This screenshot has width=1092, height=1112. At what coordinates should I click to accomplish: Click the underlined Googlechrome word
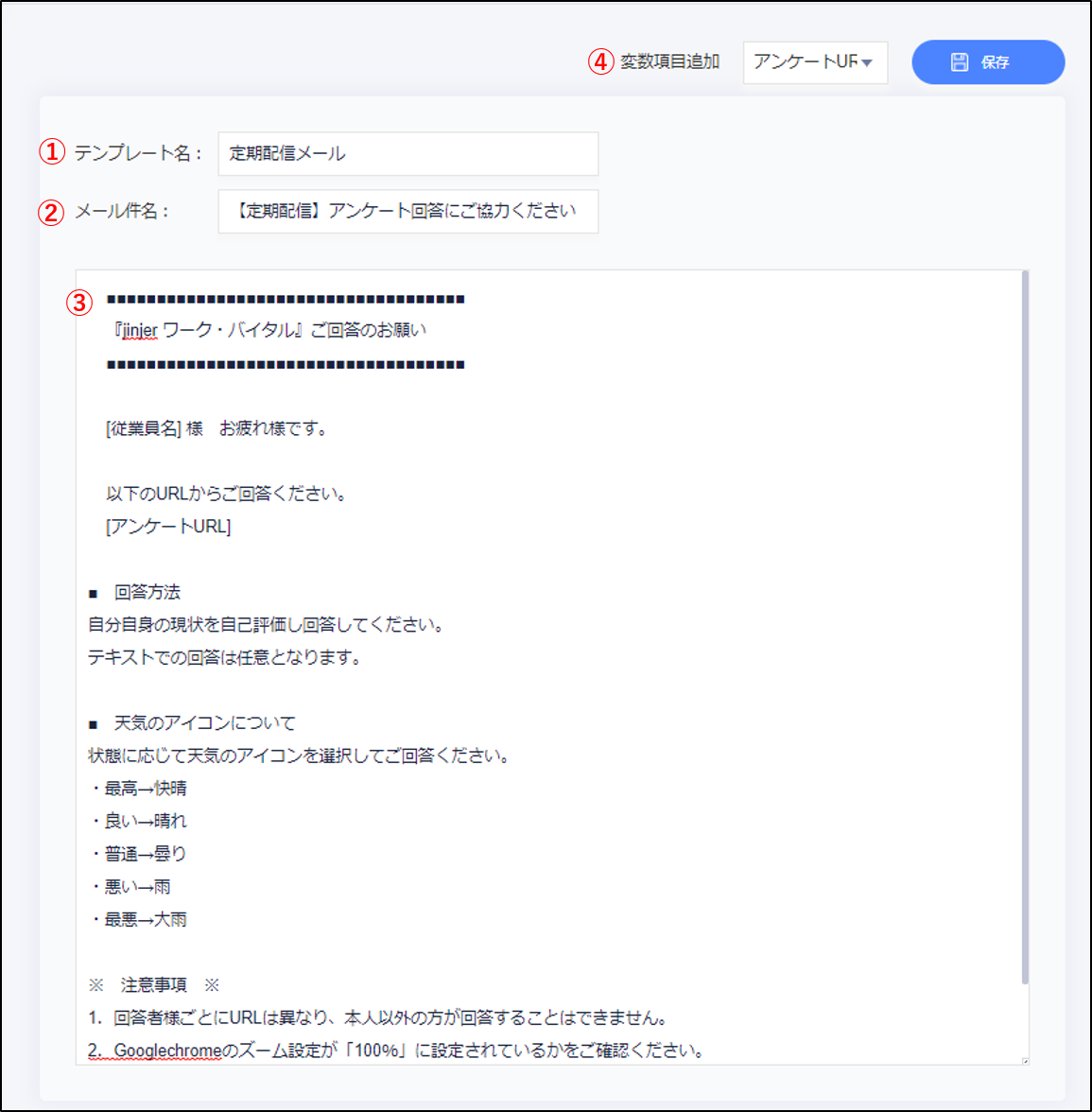coord(167,1051)
